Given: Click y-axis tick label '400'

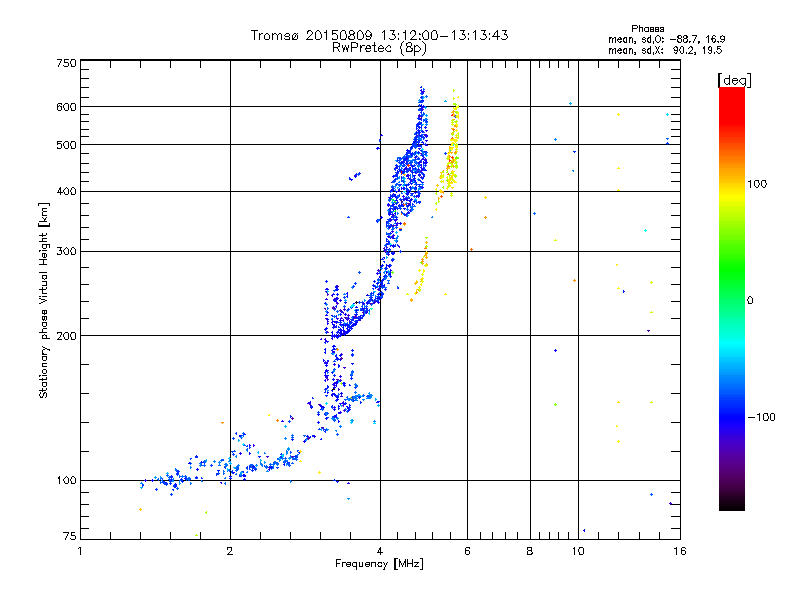Looking at the screenshot, I should (66, 192).
